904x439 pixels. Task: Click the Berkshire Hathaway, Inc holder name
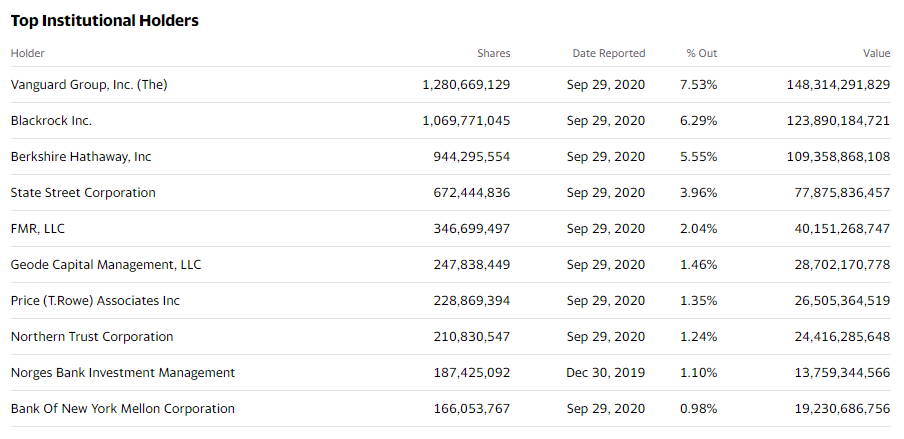coord(81,157)
